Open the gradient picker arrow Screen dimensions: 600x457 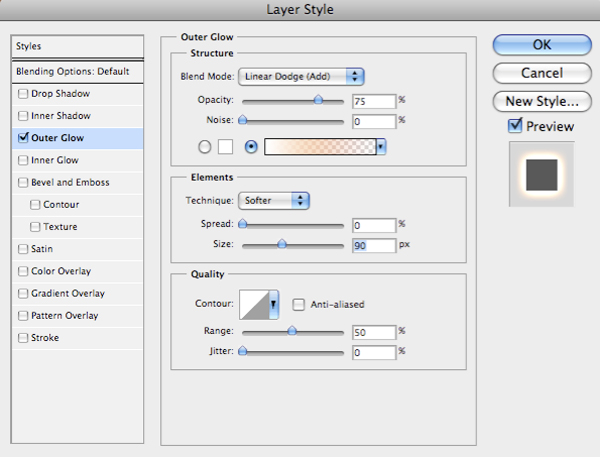pos(381,147)
